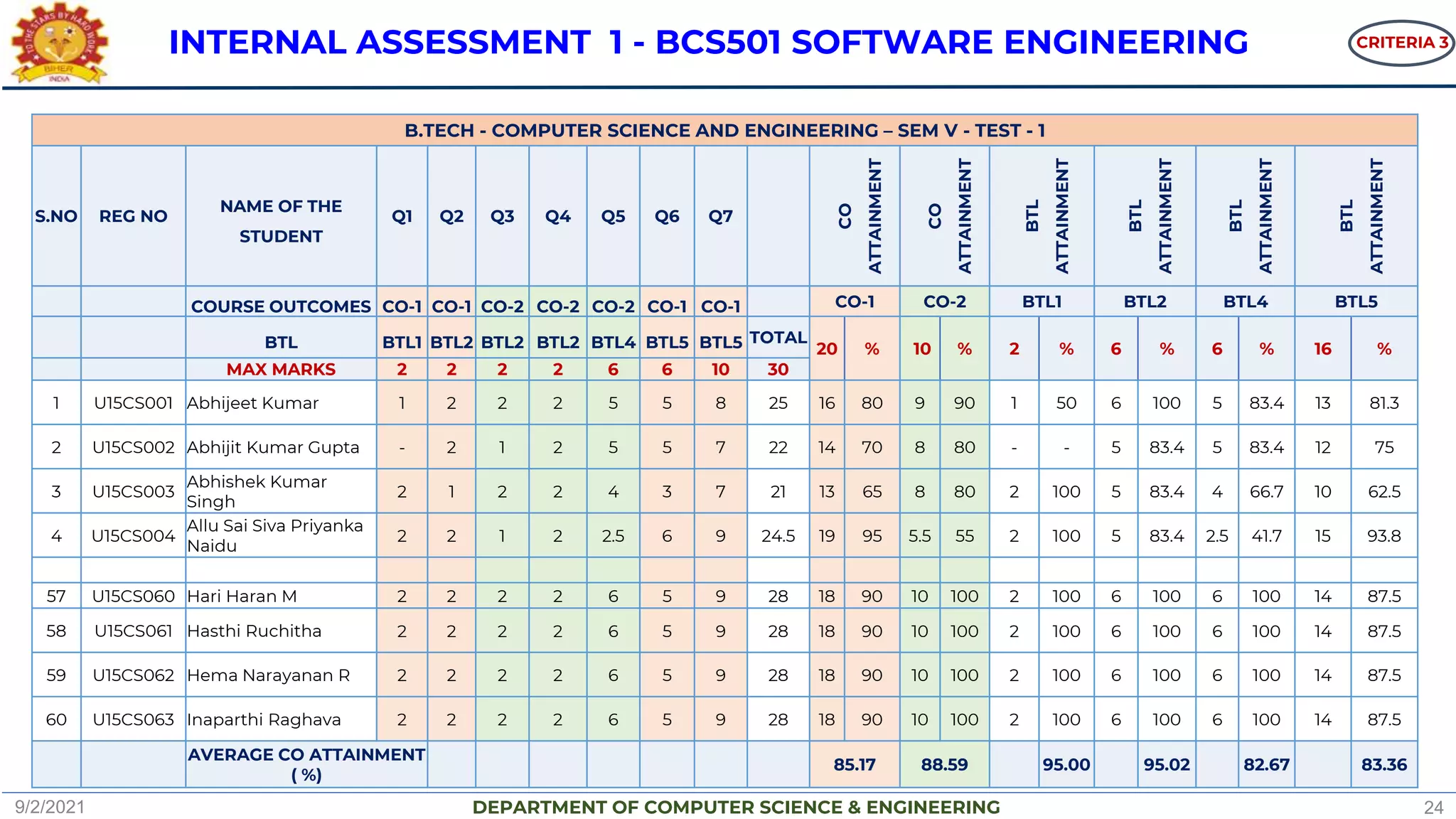Click the max total value 30
The width and height of the screenshot is (1456, 819).
click(x=778, y=370)
